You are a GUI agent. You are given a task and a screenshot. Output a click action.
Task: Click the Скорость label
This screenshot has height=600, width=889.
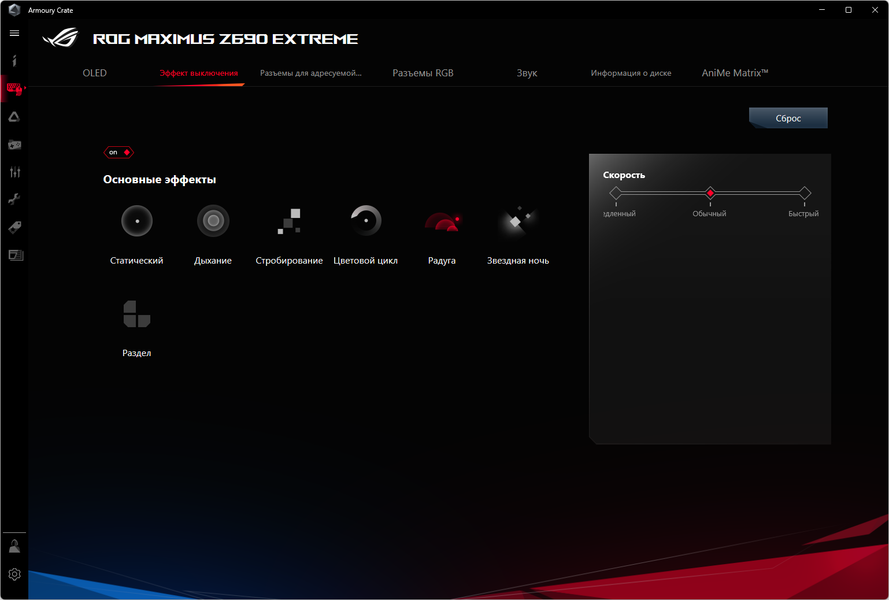pos(624,175)
